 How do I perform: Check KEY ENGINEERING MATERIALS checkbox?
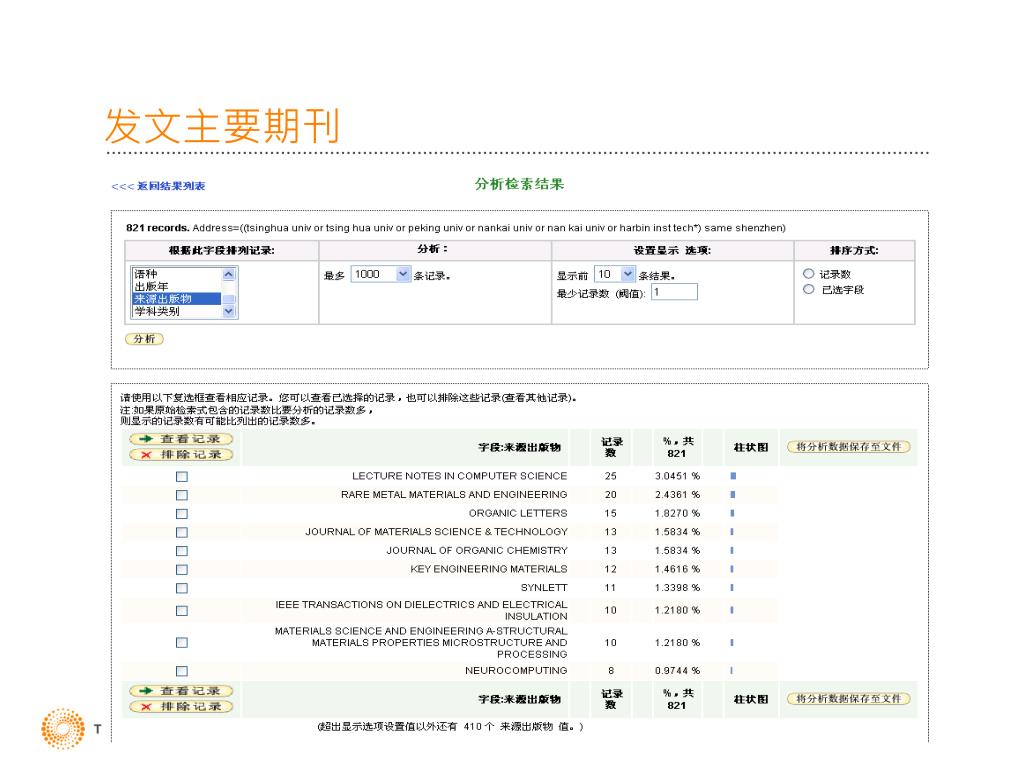tap(182, 569)
